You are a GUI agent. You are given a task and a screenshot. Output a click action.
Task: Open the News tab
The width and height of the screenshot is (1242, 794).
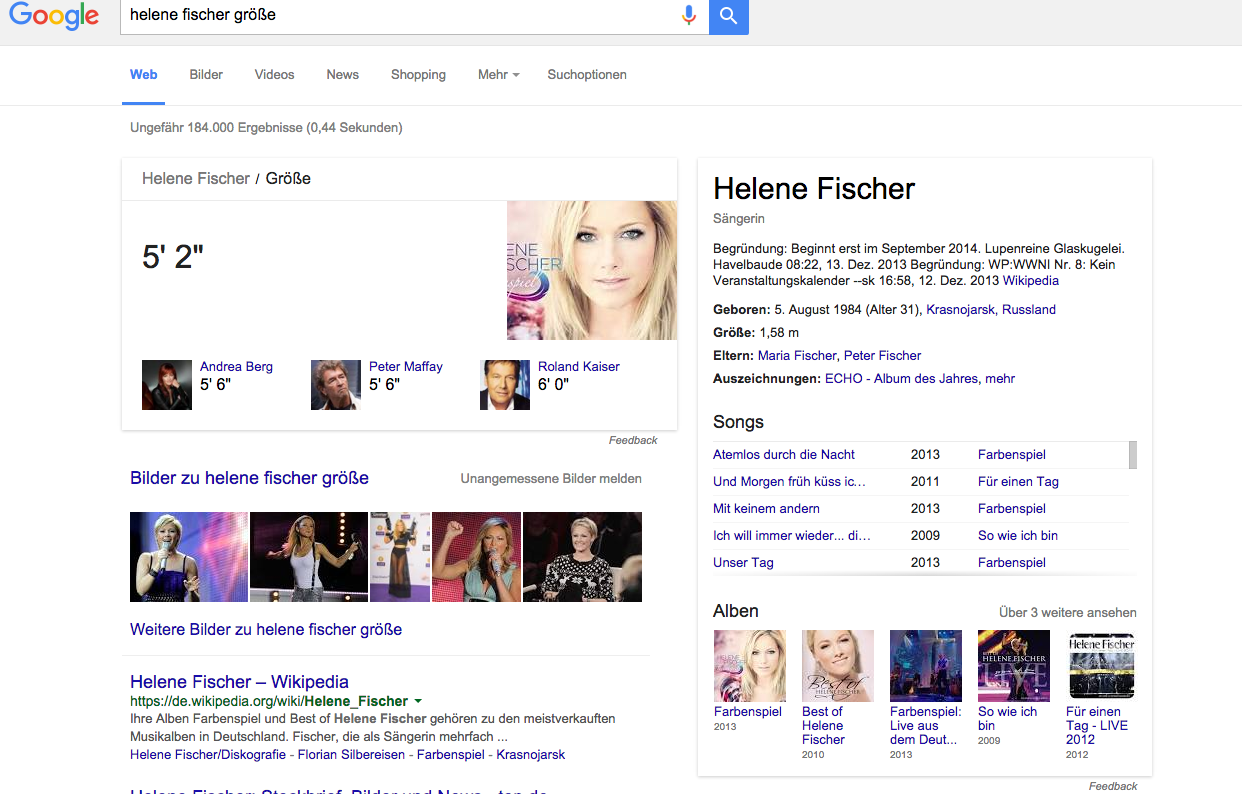[x=342, y=75]
